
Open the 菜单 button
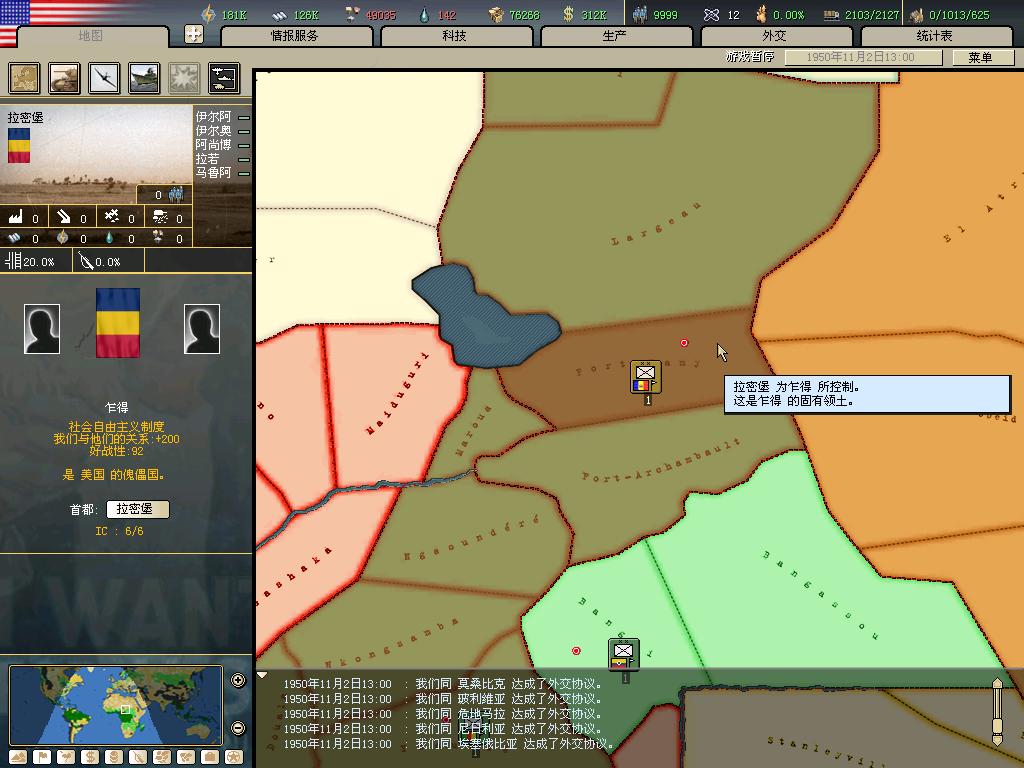coord(982,57)
